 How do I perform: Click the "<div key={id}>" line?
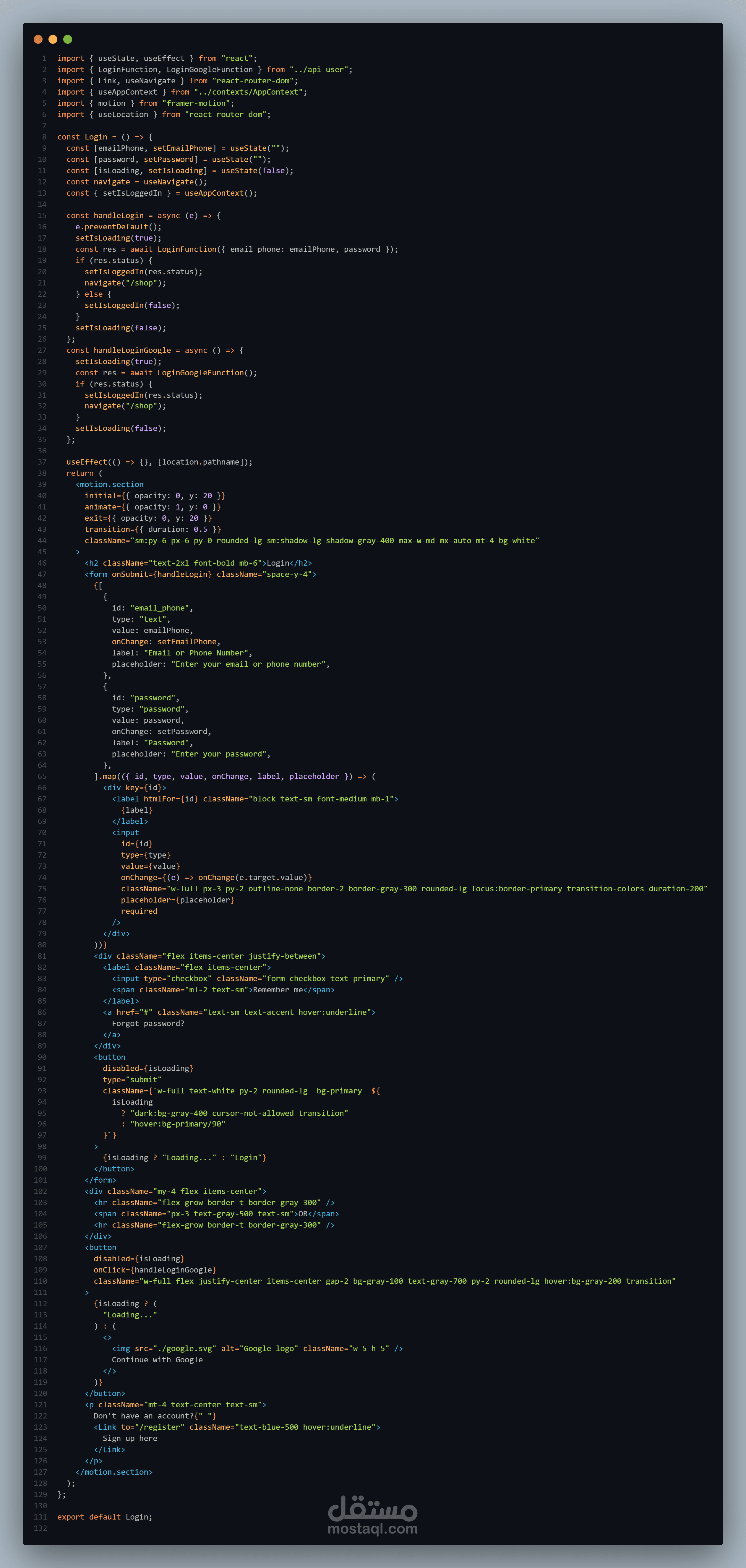tap(134, 788)
